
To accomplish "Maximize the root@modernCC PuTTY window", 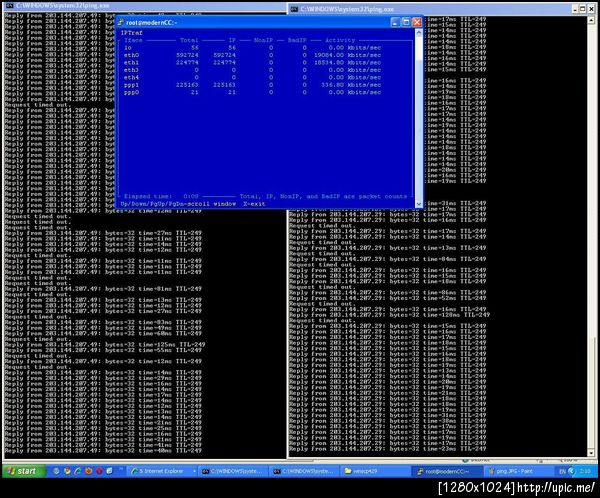I will (x=406, y=22).
